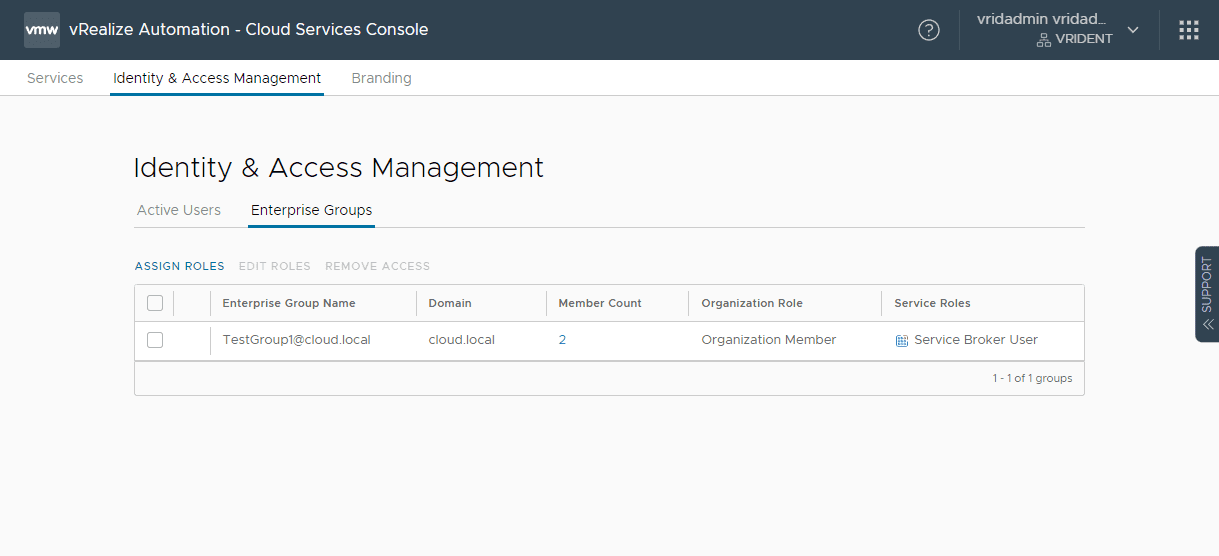This screenshot has height=556, width=1219.
Task: Open the TestGroup1@cloud.local group entry
Action: [x=296, y=340]
